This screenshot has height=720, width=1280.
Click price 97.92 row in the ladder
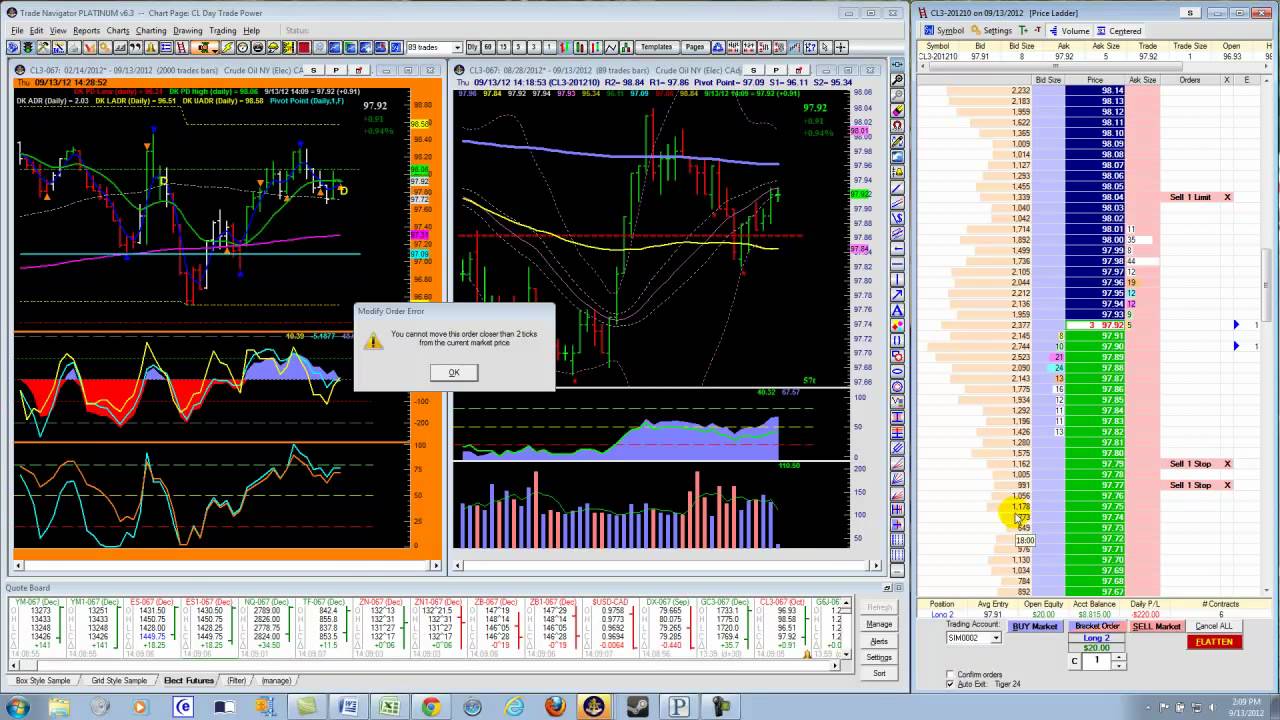pyautogui.click(x=1096, y=325)
